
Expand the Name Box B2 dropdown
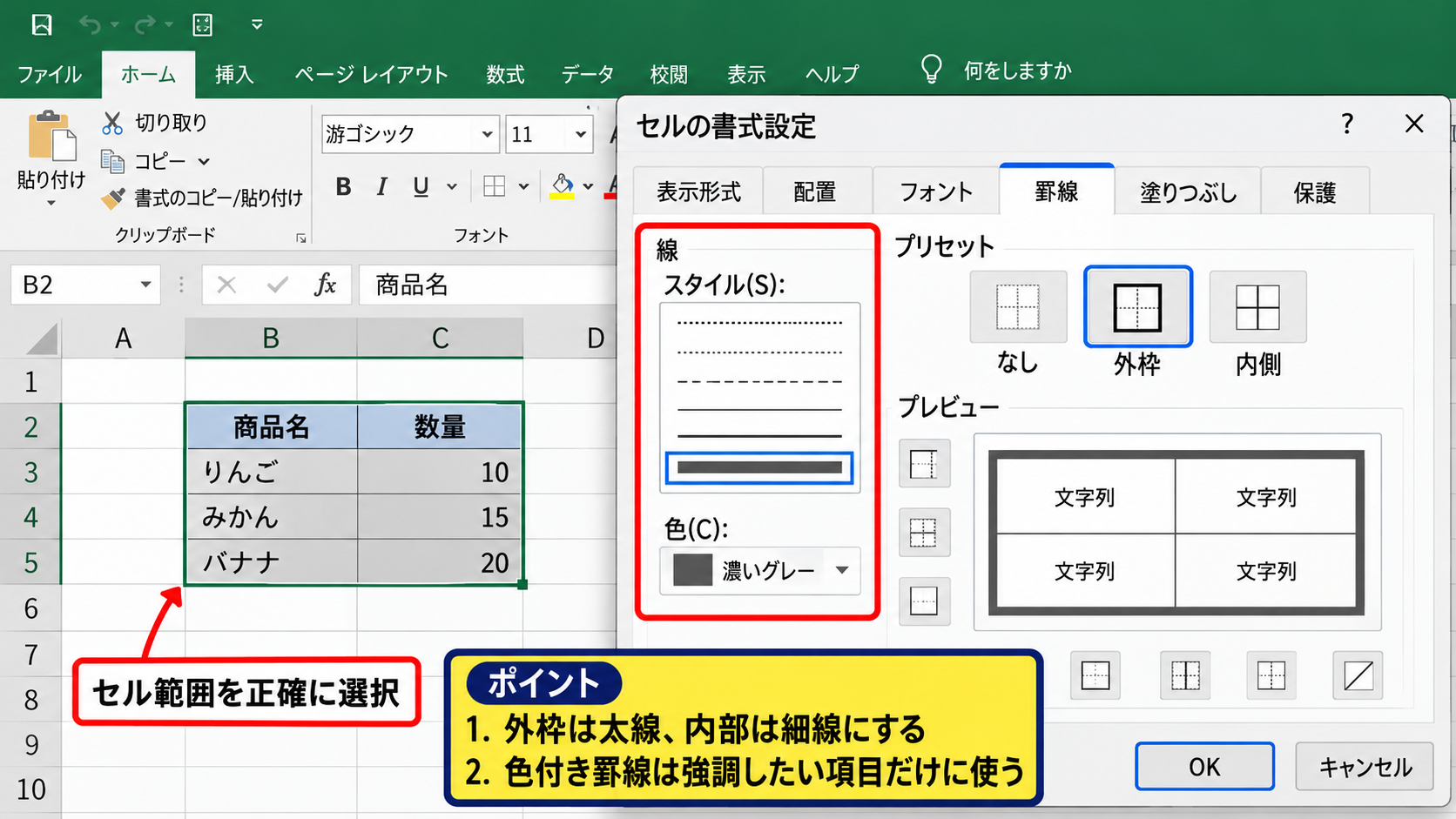(145, 285)
